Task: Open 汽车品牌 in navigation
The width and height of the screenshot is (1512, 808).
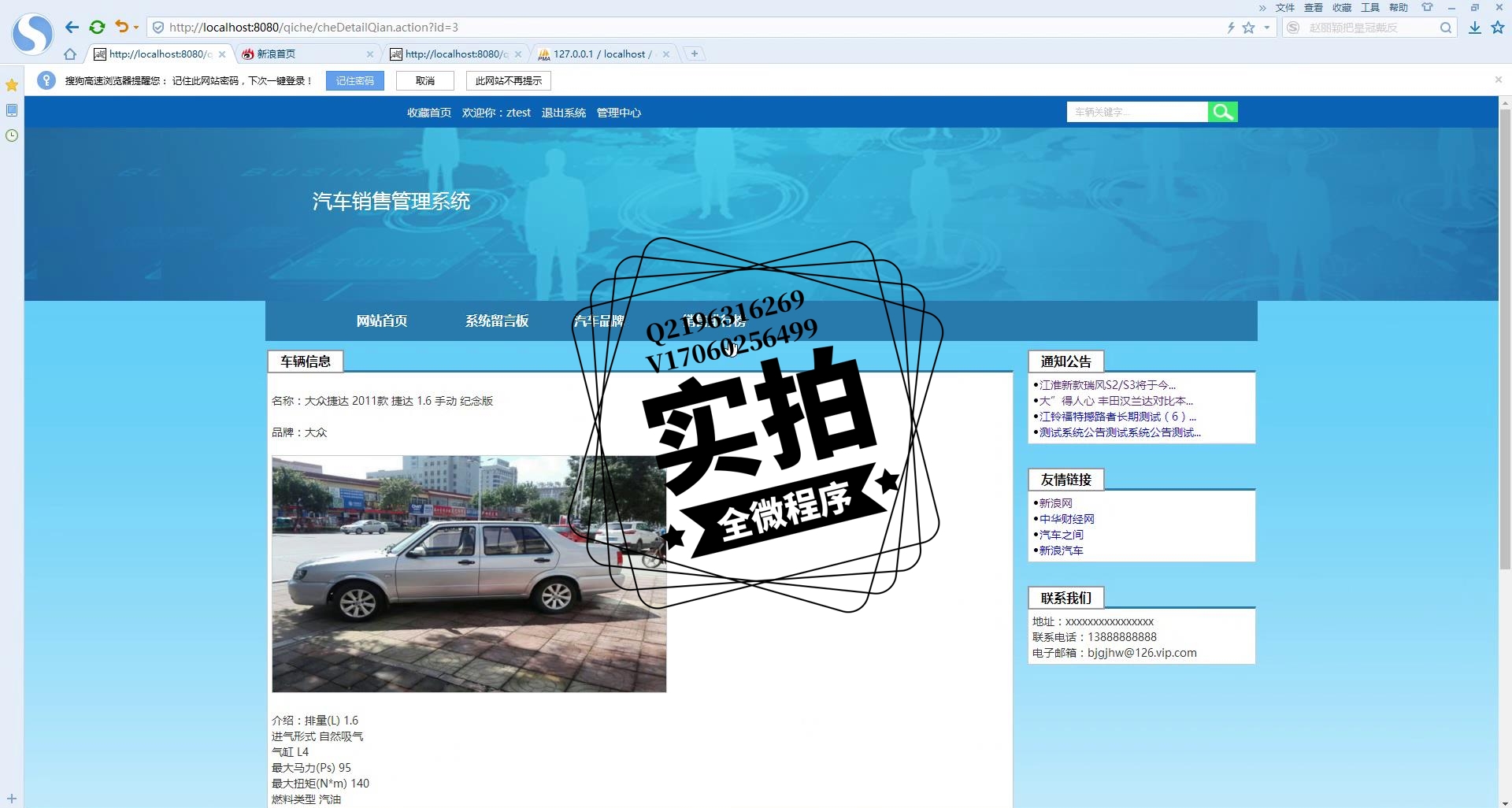Action: (x=599, y=321)
